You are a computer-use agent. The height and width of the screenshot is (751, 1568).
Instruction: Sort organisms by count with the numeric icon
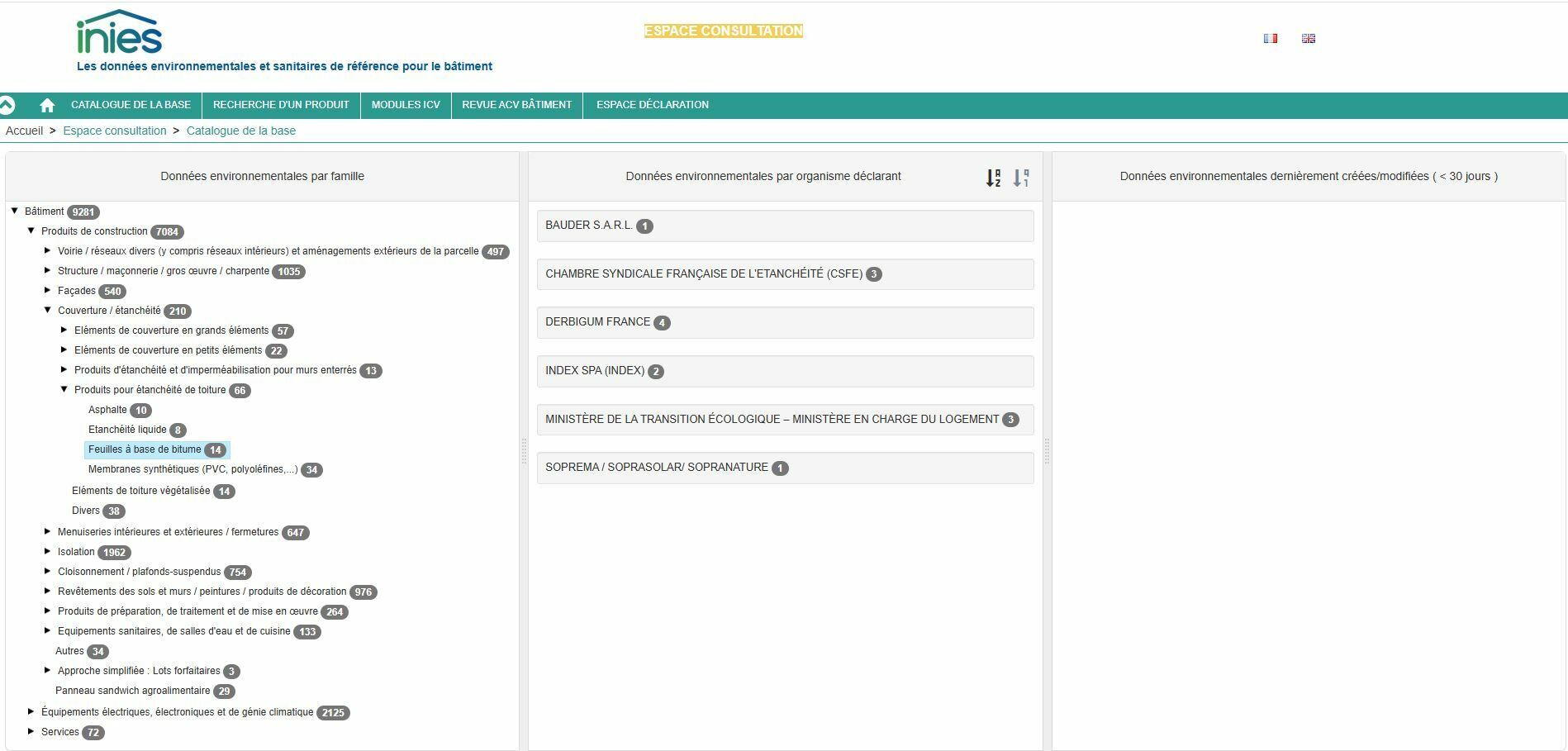[x=1022, y=177]
